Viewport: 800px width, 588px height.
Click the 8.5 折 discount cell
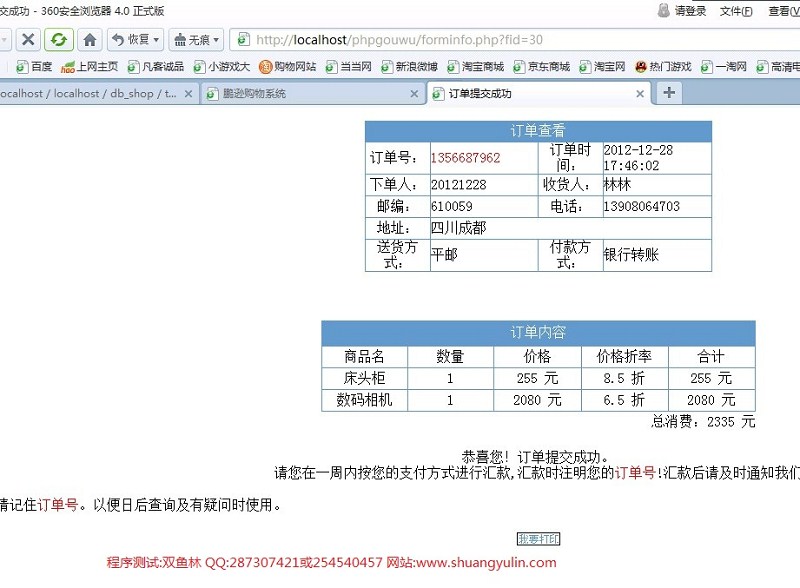(624, 378)
